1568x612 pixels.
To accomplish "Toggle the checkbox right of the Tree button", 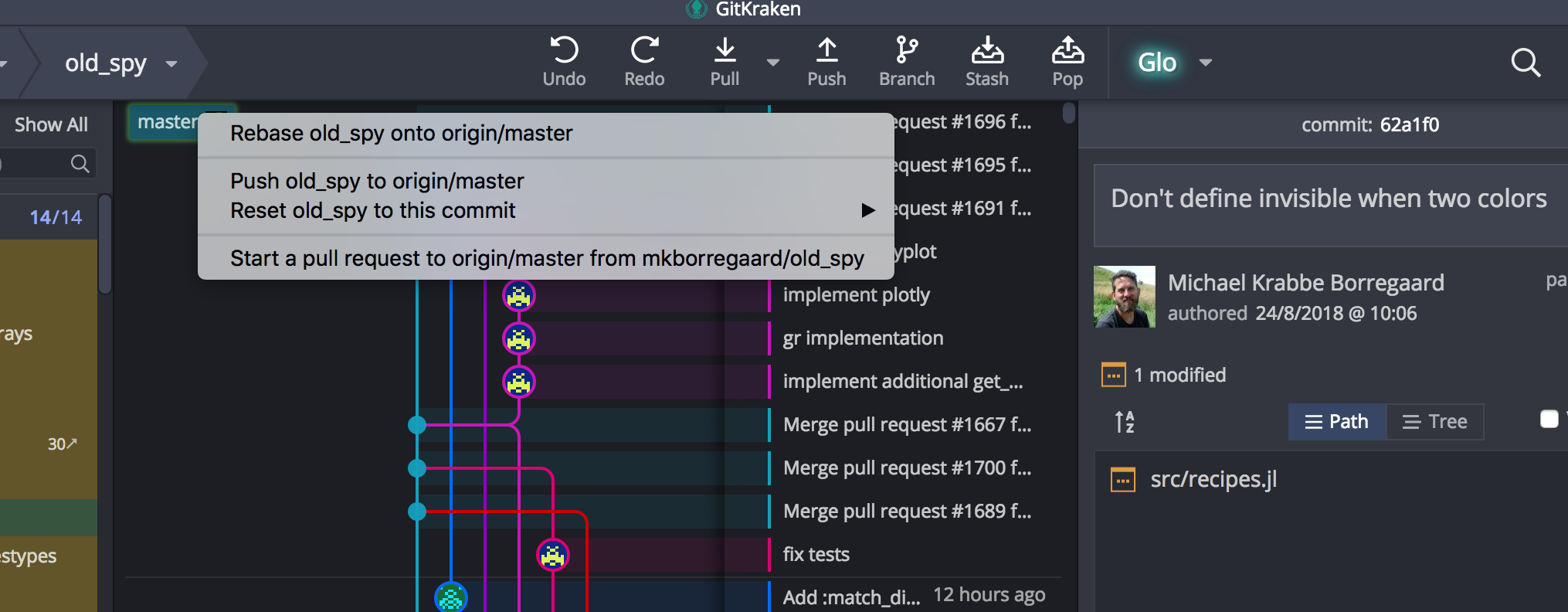I will pyautogui.click(x=1549, y=419).
